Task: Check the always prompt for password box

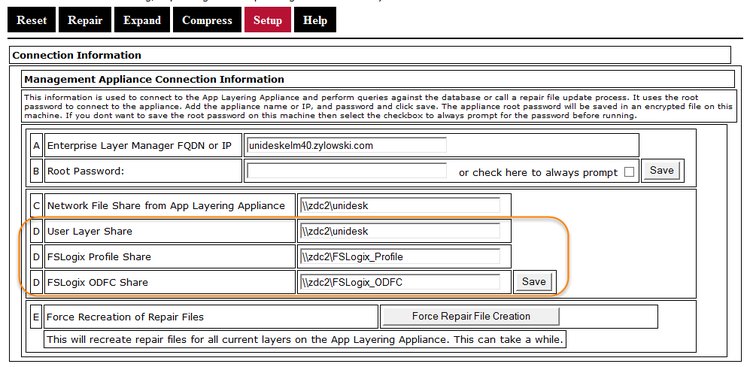Action: click(x=629, y=172)
